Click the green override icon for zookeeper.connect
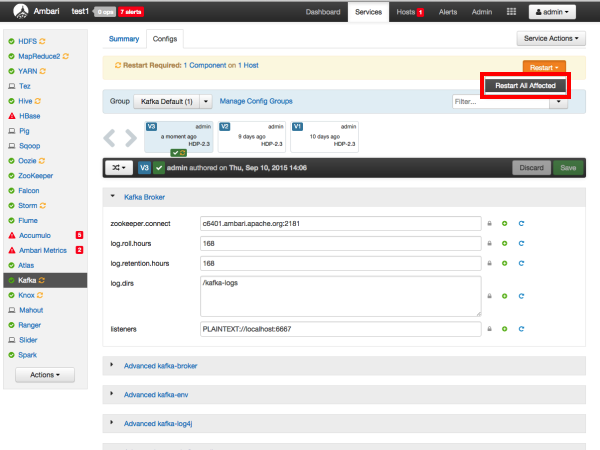 point(504,223)
